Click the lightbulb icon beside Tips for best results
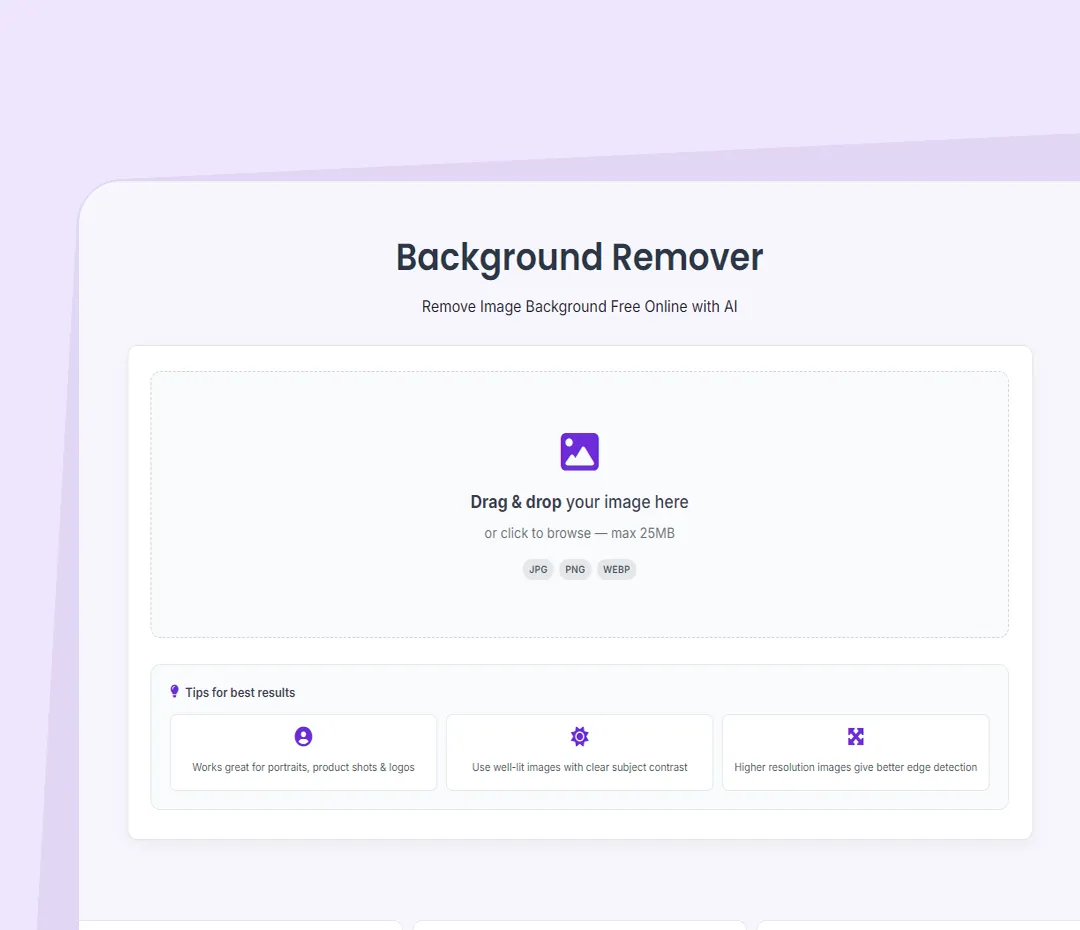1080x930 pixels. pos(175,691)
